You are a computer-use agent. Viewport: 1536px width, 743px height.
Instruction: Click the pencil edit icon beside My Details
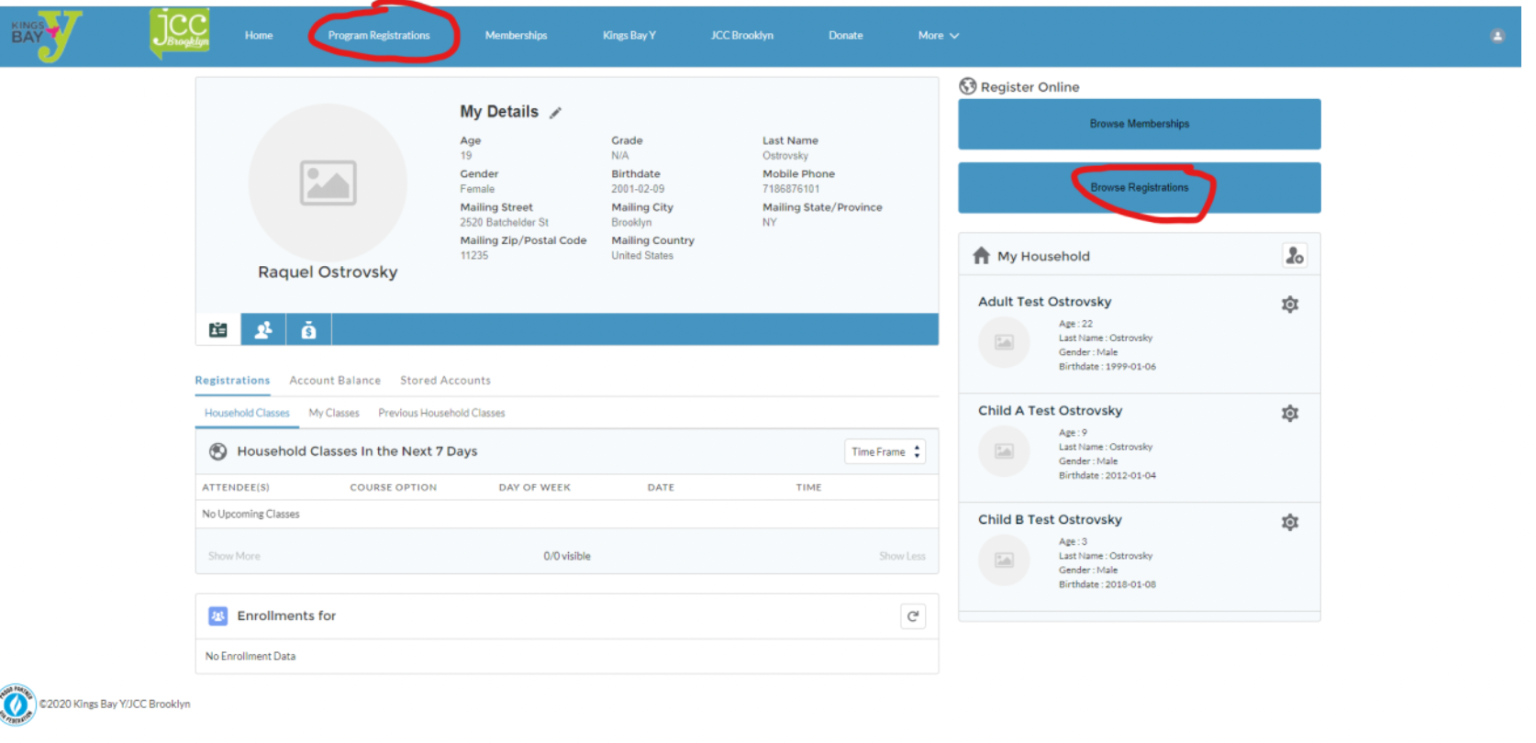tap(556, 113)
